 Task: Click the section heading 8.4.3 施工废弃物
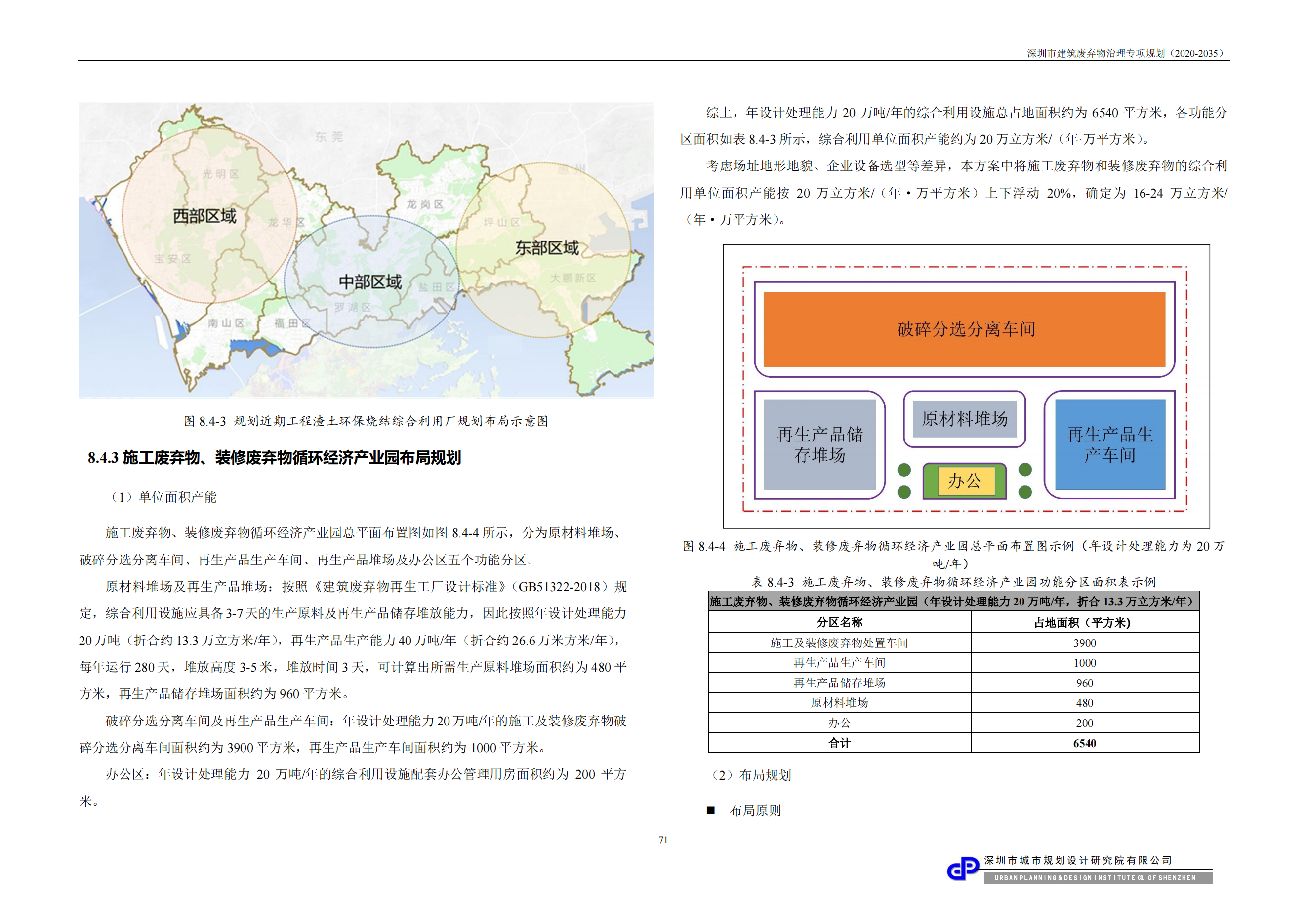point(274,457)
